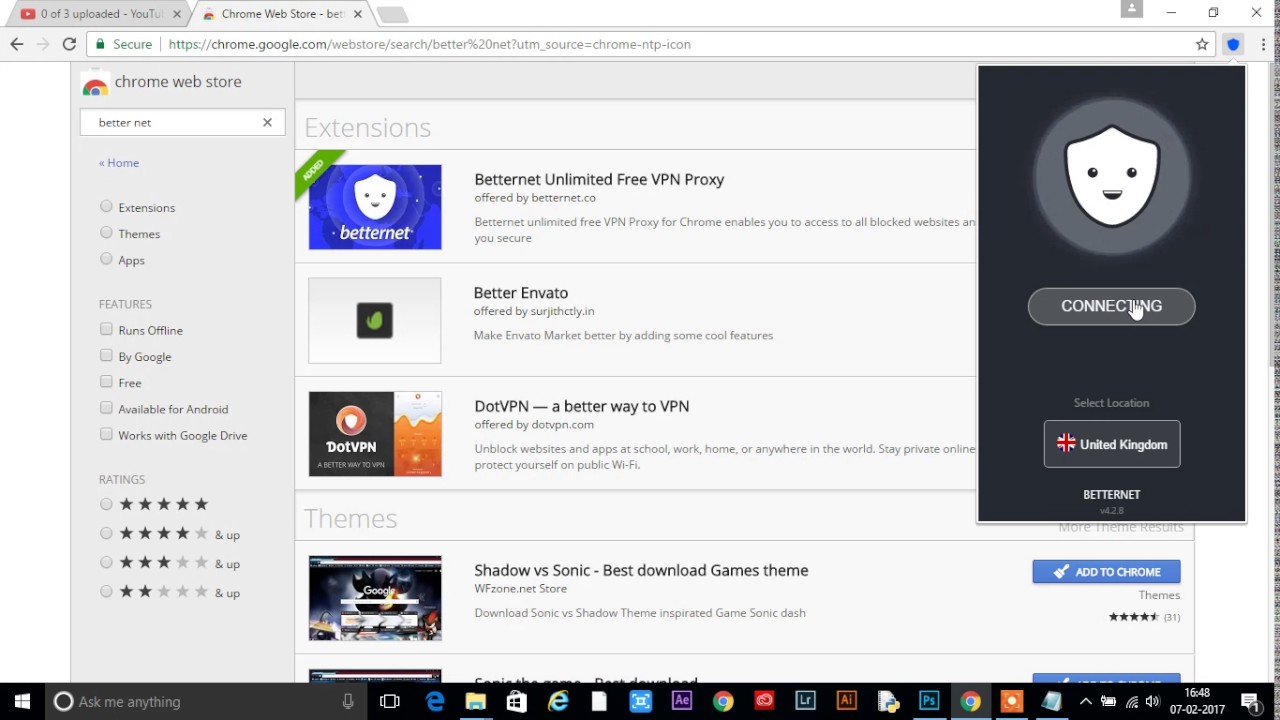The width and height of the screenshot is (1280, 720).
Task: Click the page vertical scrollbar
Action: point(1274,216)
